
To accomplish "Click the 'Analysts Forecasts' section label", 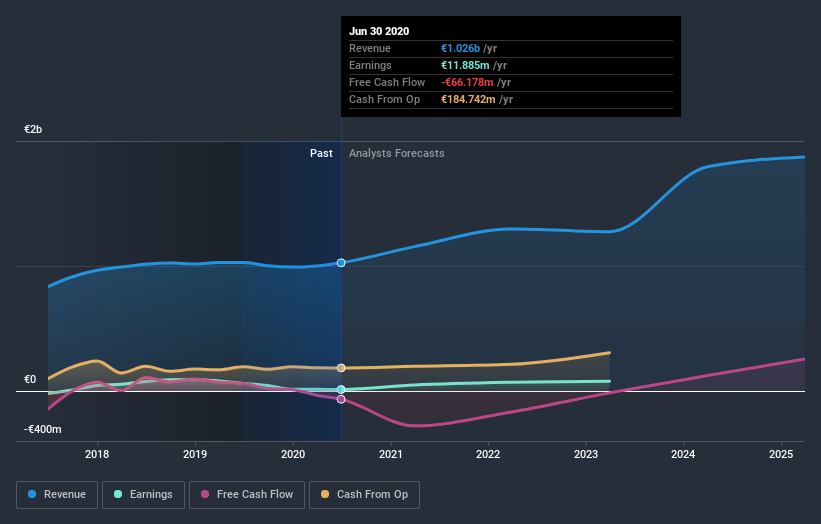I will 397,153.
